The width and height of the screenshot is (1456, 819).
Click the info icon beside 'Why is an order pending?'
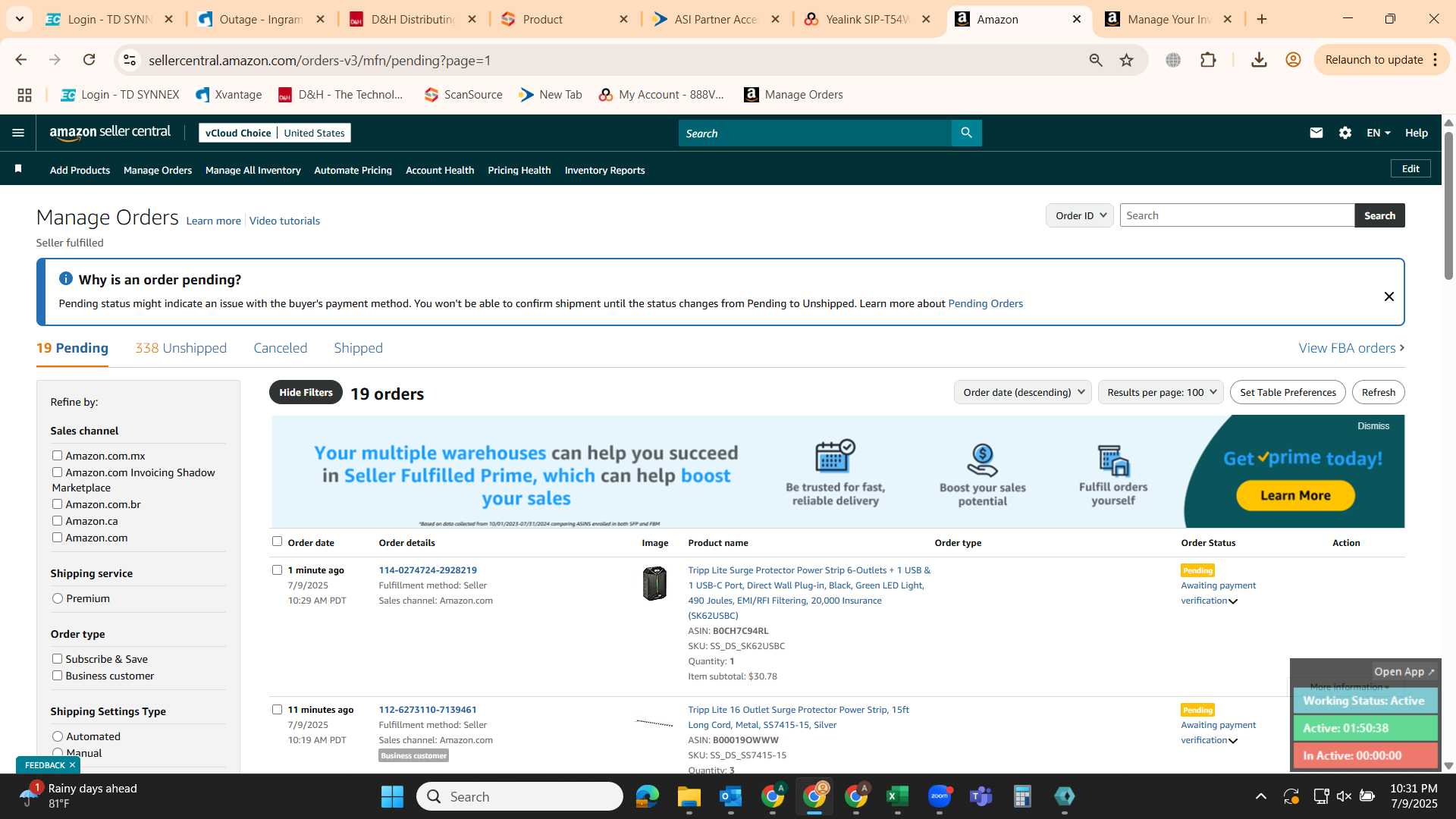pos(66,279)
